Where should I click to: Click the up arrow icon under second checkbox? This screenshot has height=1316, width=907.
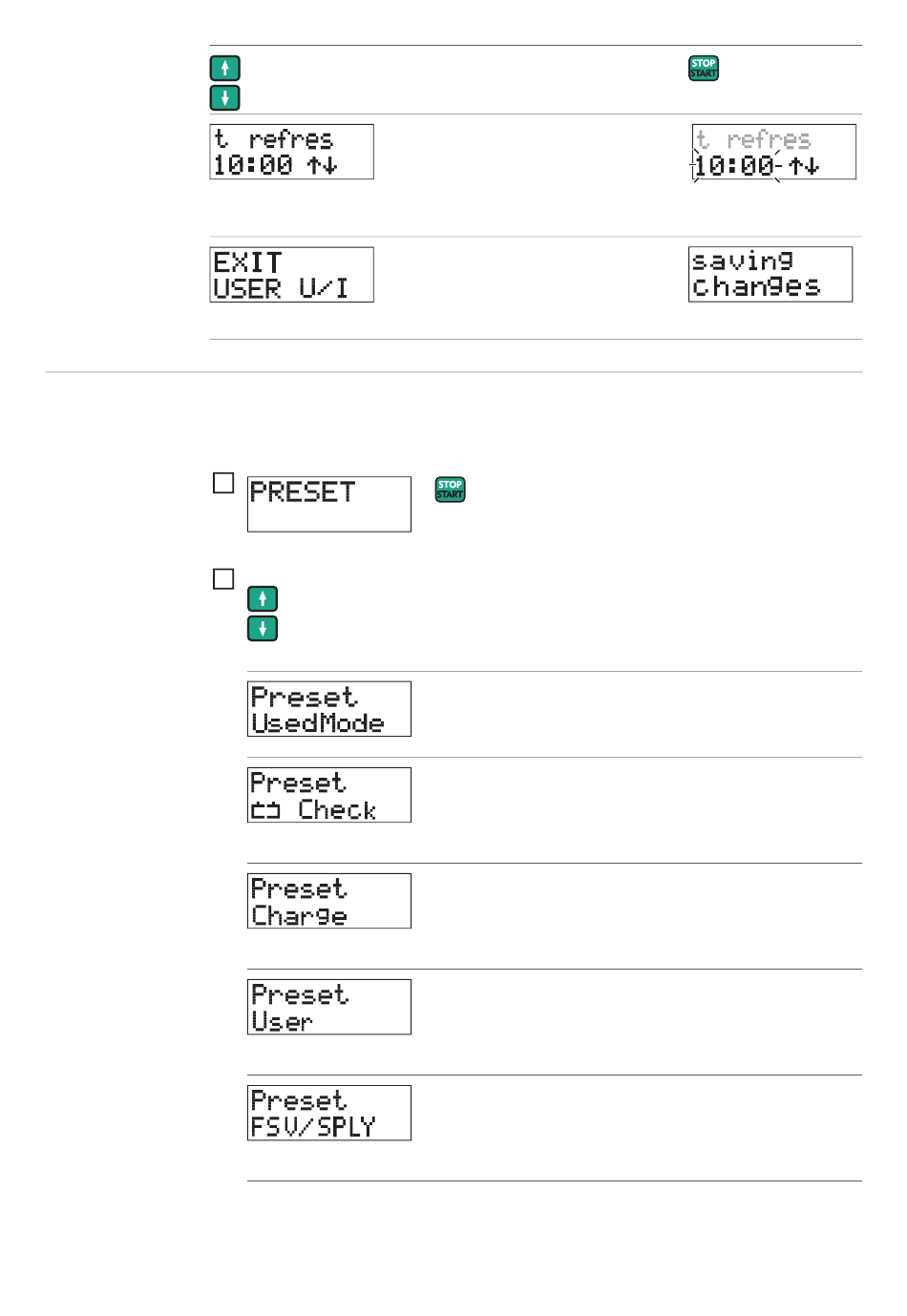(263, 598)
